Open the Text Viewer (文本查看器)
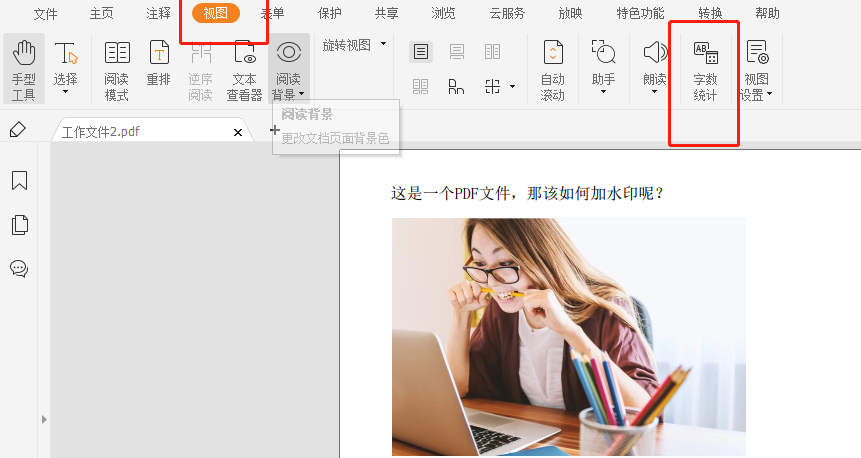The width and height of the screenshot is (861, 458). [244, 70]
